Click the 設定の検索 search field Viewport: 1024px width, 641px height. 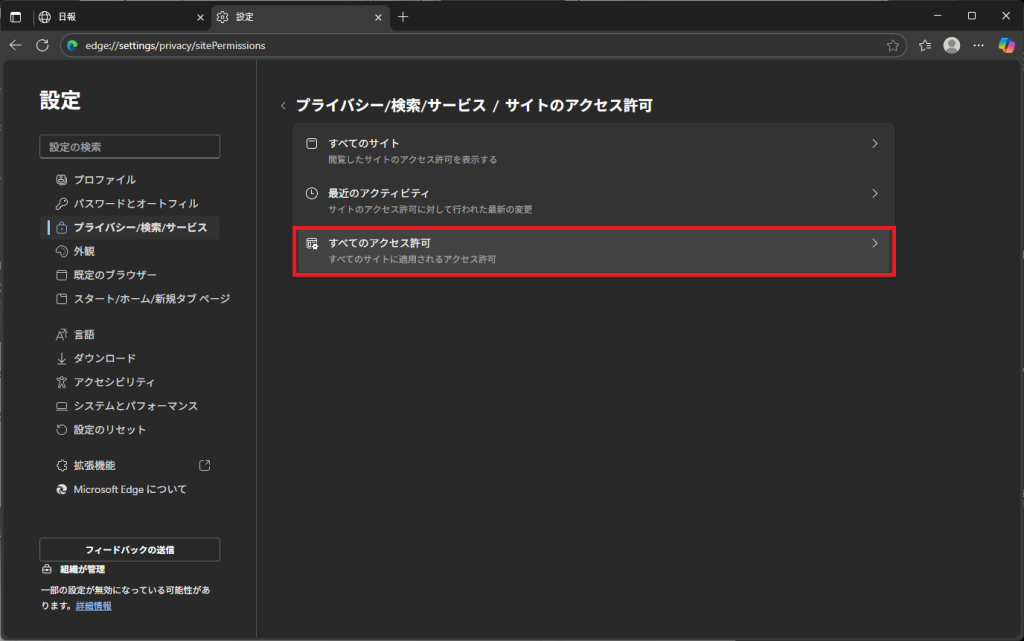(129, 147)
